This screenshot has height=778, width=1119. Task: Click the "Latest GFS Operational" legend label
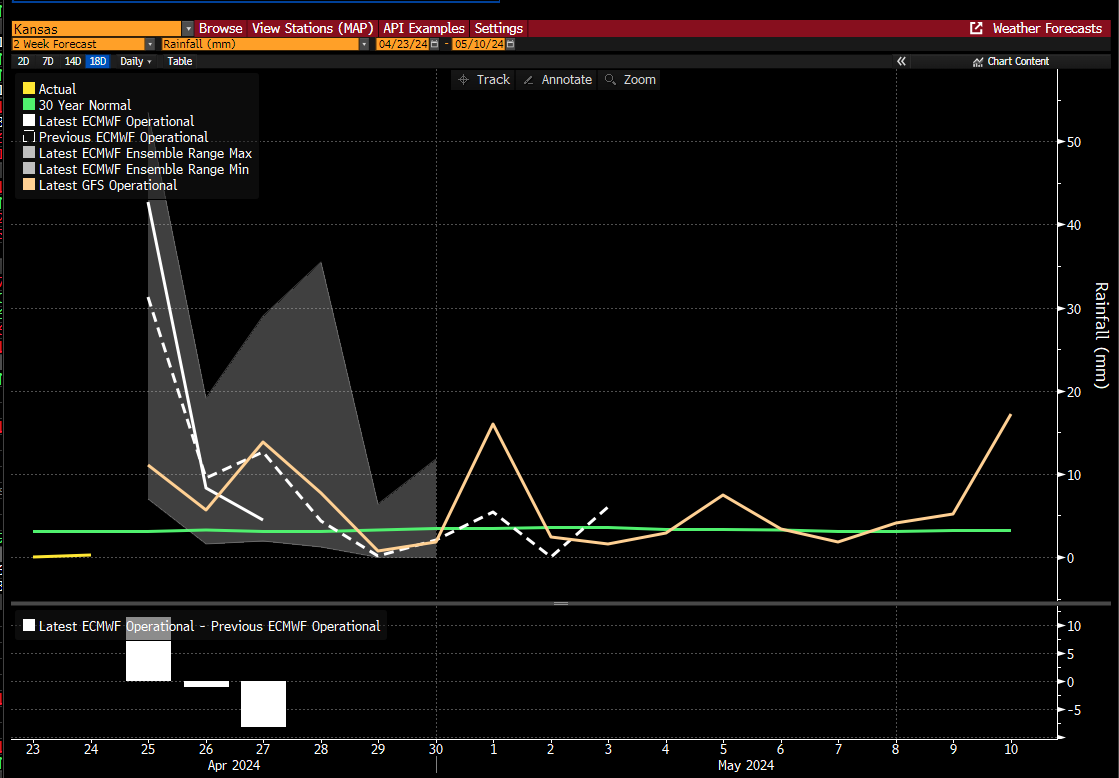pos(108,186)
